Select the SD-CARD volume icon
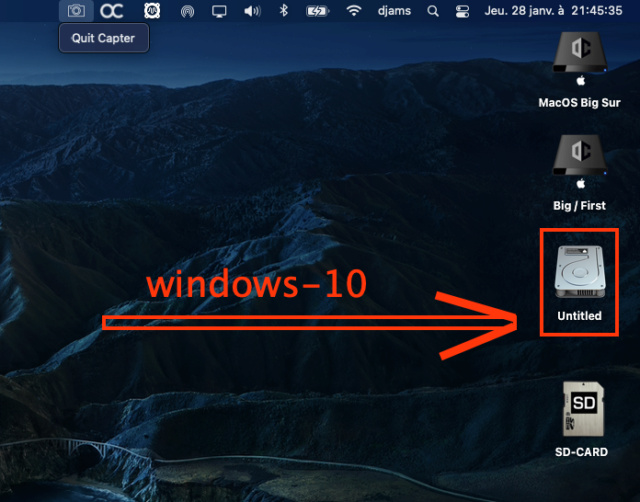The width and height of the screenshot is (640, 502). click(583, 409)
